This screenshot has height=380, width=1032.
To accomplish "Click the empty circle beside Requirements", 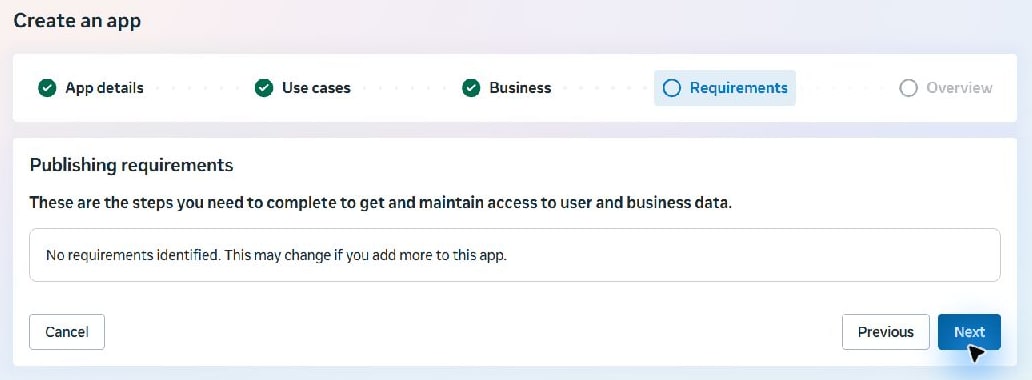I will pos(671,88).
